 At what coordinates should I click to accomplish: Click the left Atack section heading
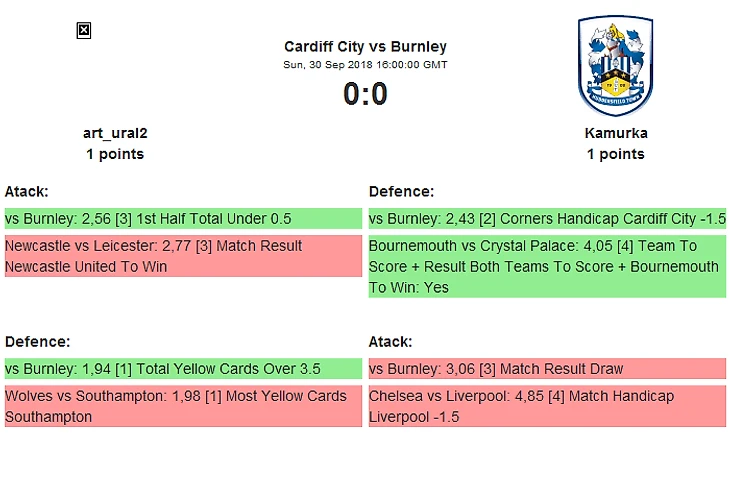pos(27,191)
